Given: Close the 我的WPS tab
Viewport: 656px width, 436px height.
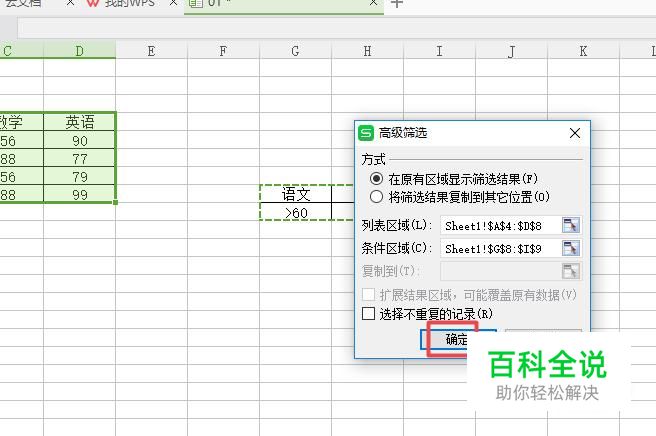Looking at the screenshot, I should coord(173,3).
